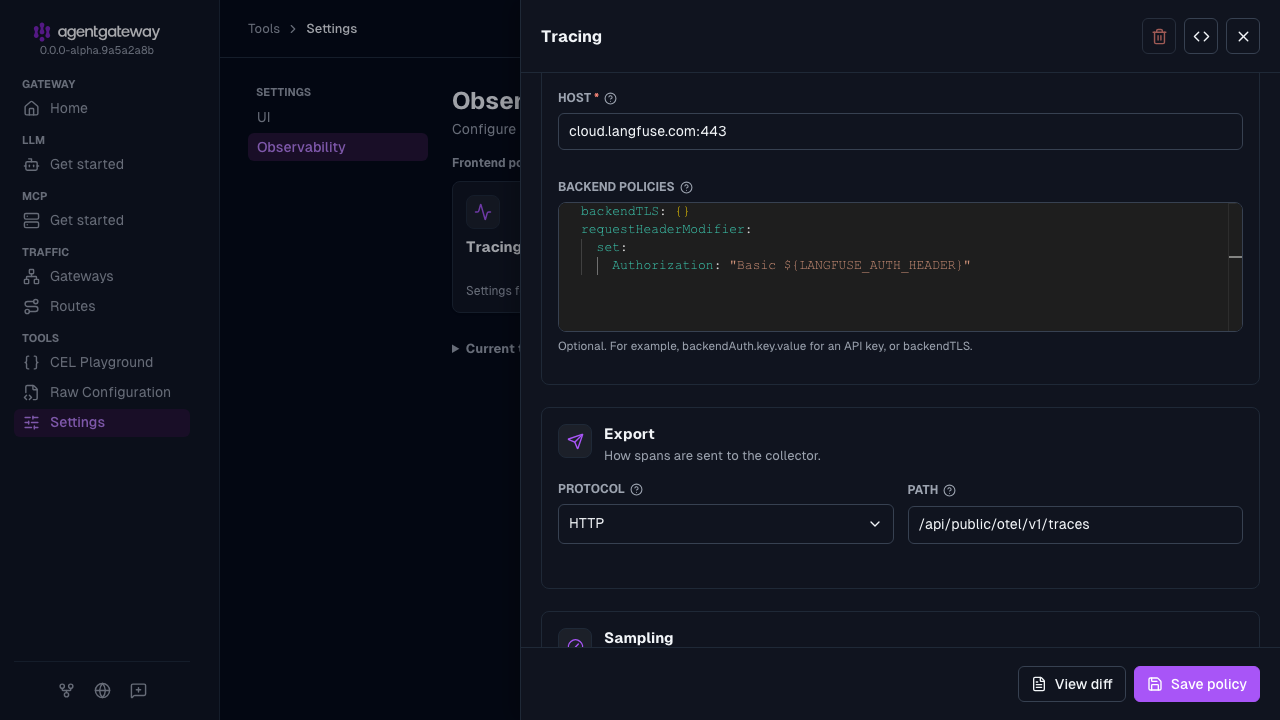Click the Settings breadcrumb
1280x720 pixels.
(x=331, y=29)
